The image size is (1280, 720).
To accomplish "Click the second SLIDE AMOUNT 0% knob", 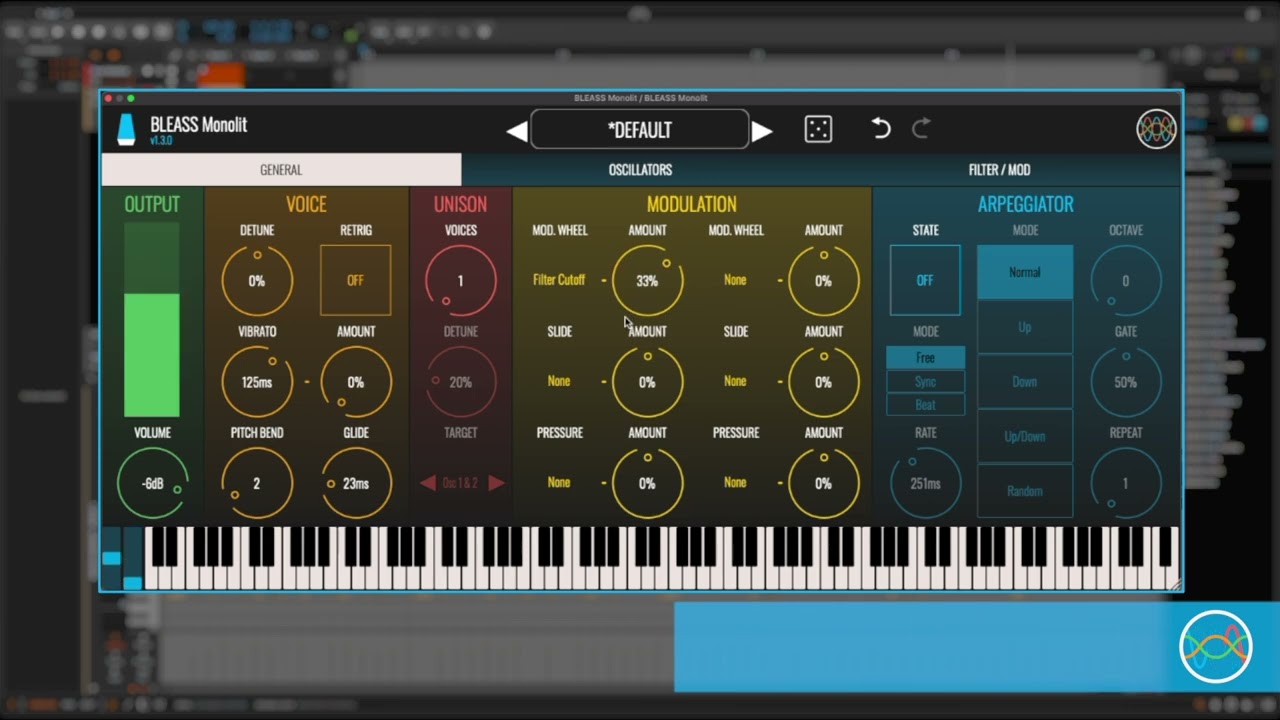I will (x=823, y=382).
